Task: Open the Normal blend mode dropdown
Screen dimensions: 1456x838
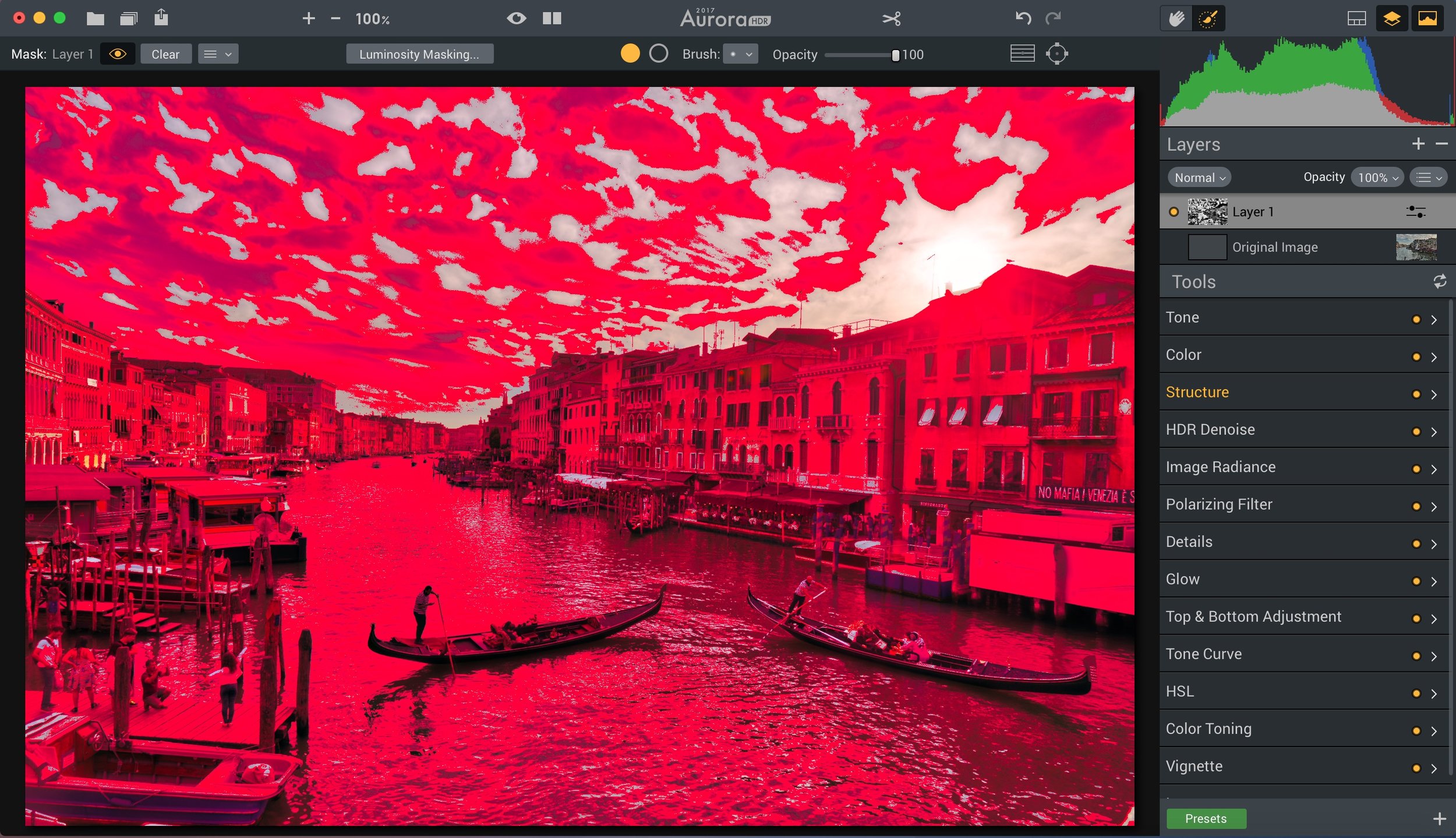Action: pos(1199,178)
